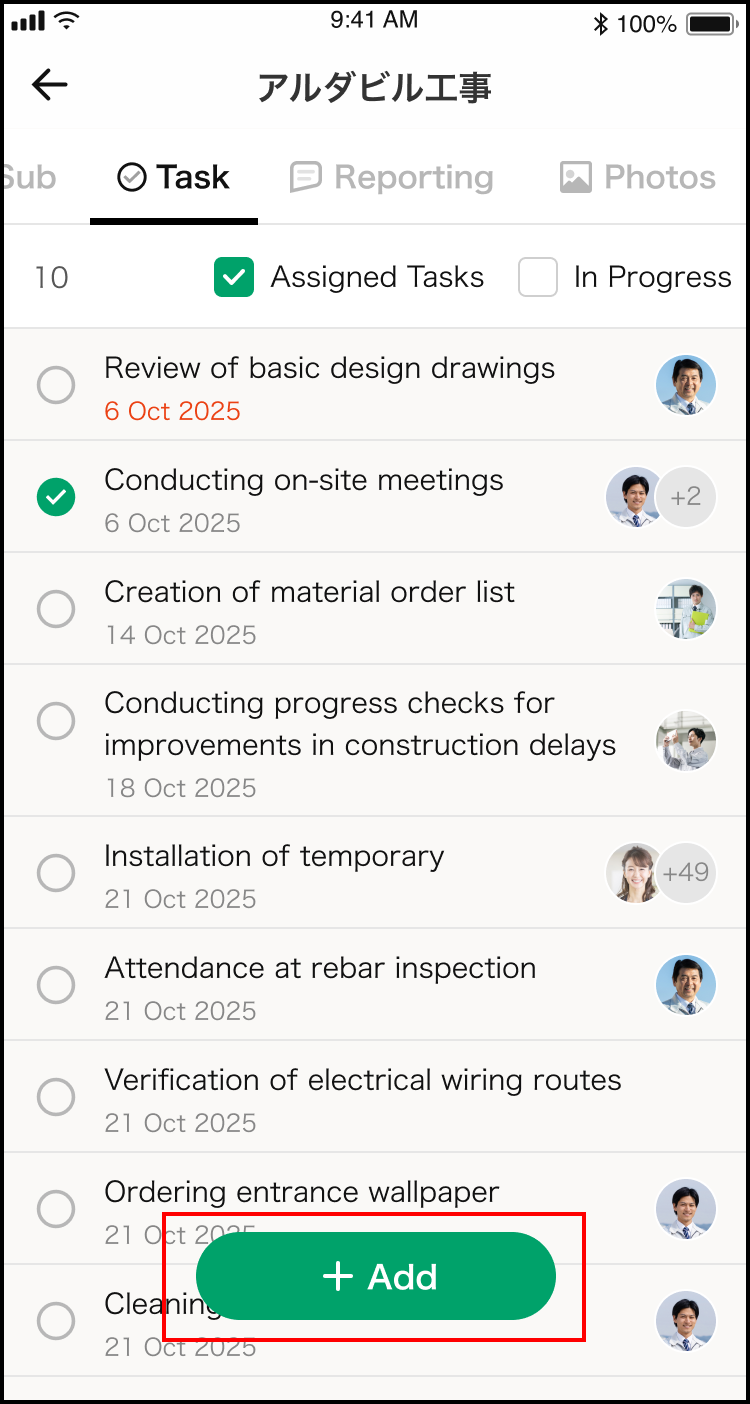Screen dimensions: 750x1404
Task: Tap the back arrow icon
Action: [49, 86]
